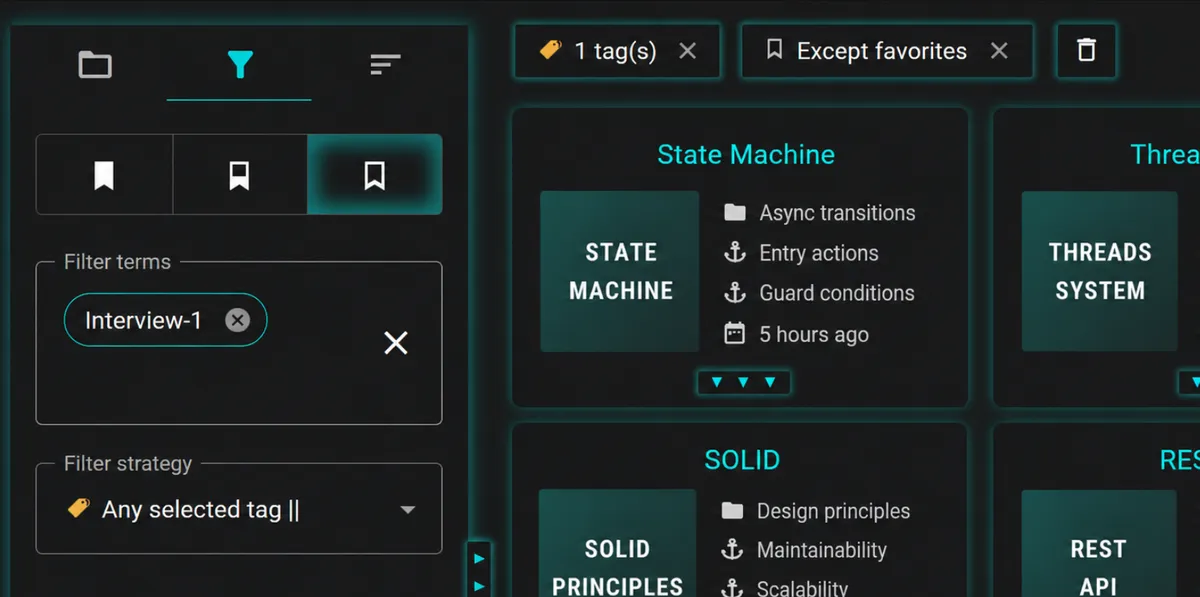Select the funnel filter tab
1200x597 pixels.
point(239,65)
